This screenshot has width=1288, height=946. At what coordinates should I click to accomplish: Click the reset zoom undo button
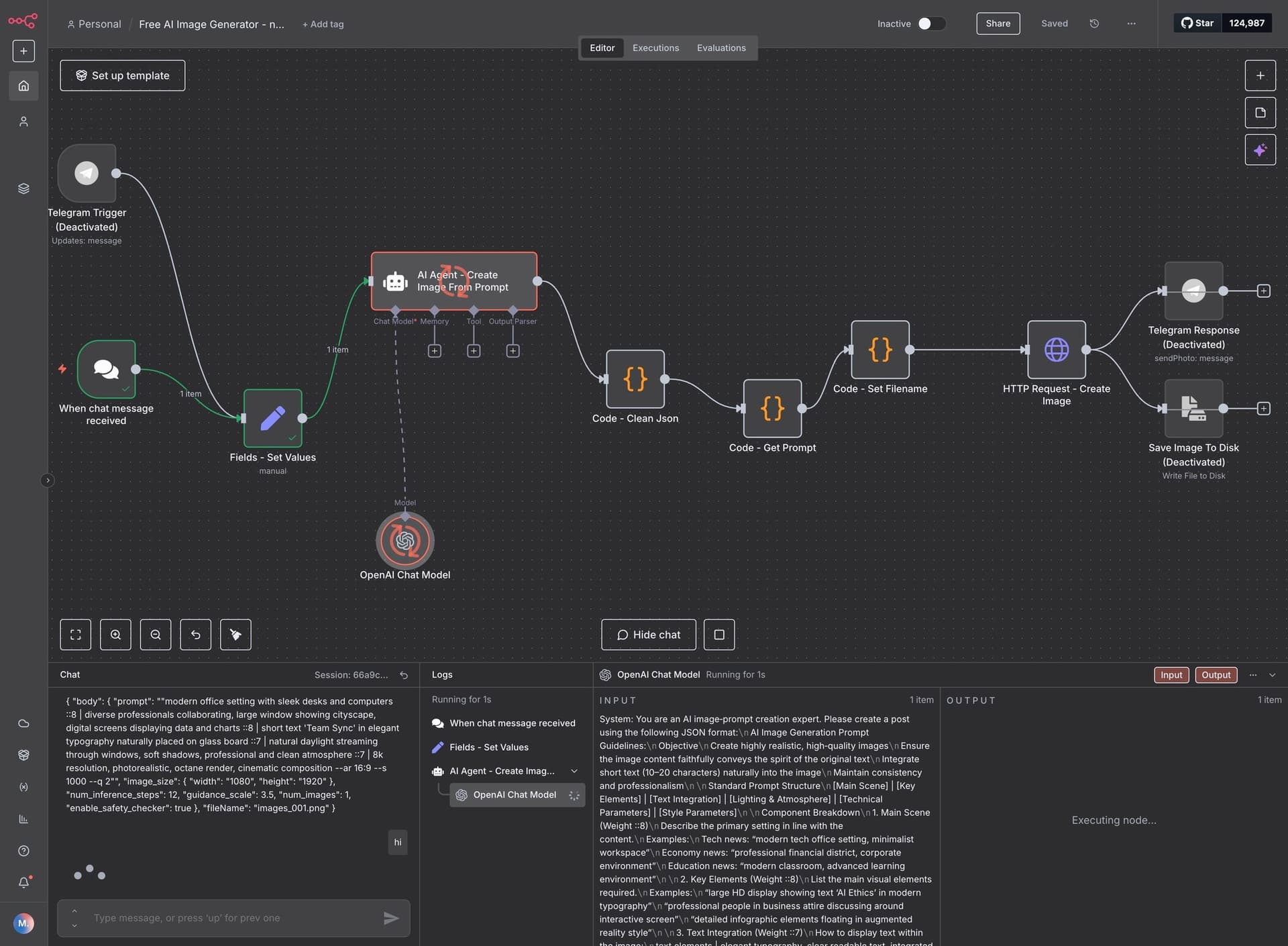click(x=196, y=635)
